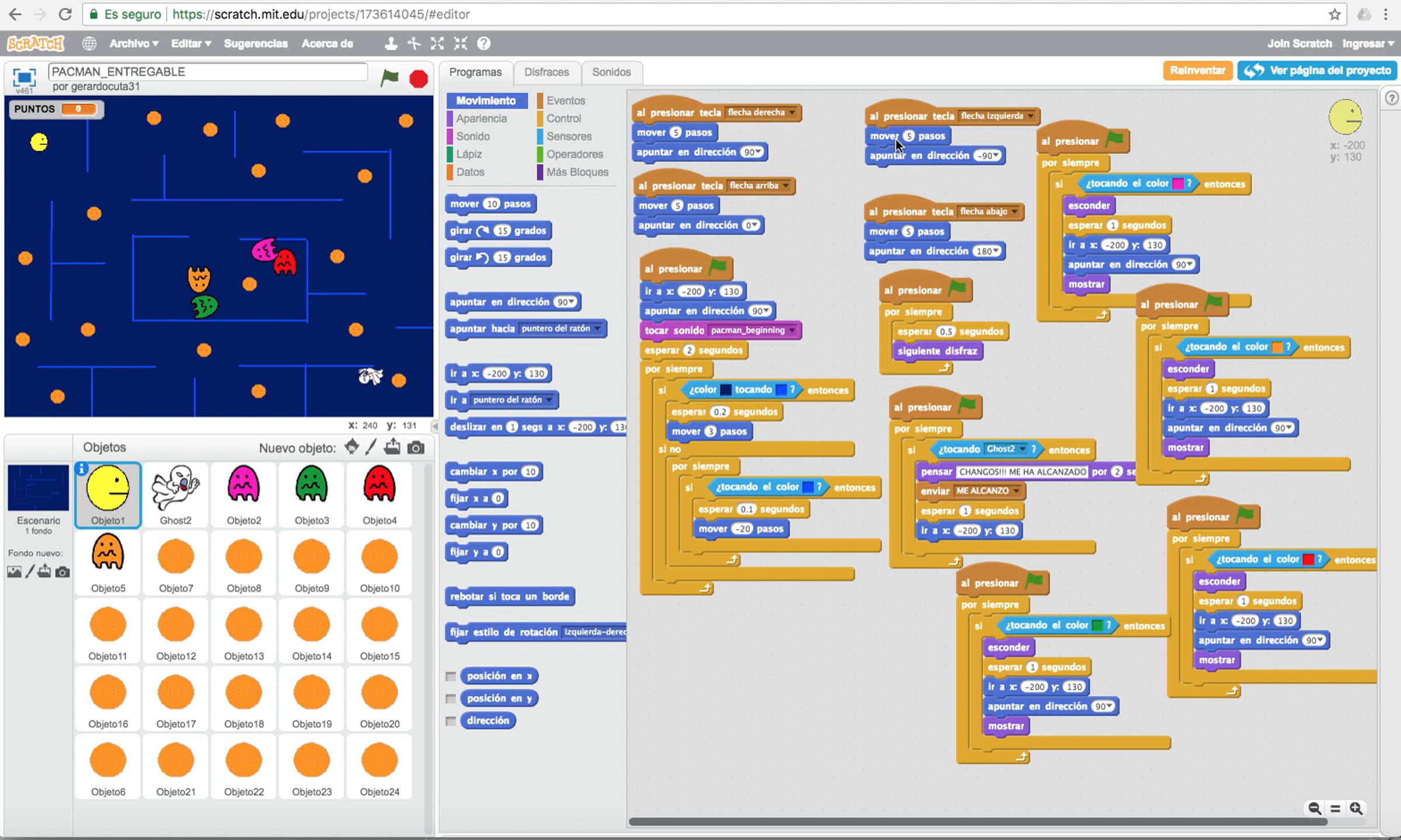Open the Archivo menu
The height and width of the screenshot is (840, 1401).
pos(134,43)
